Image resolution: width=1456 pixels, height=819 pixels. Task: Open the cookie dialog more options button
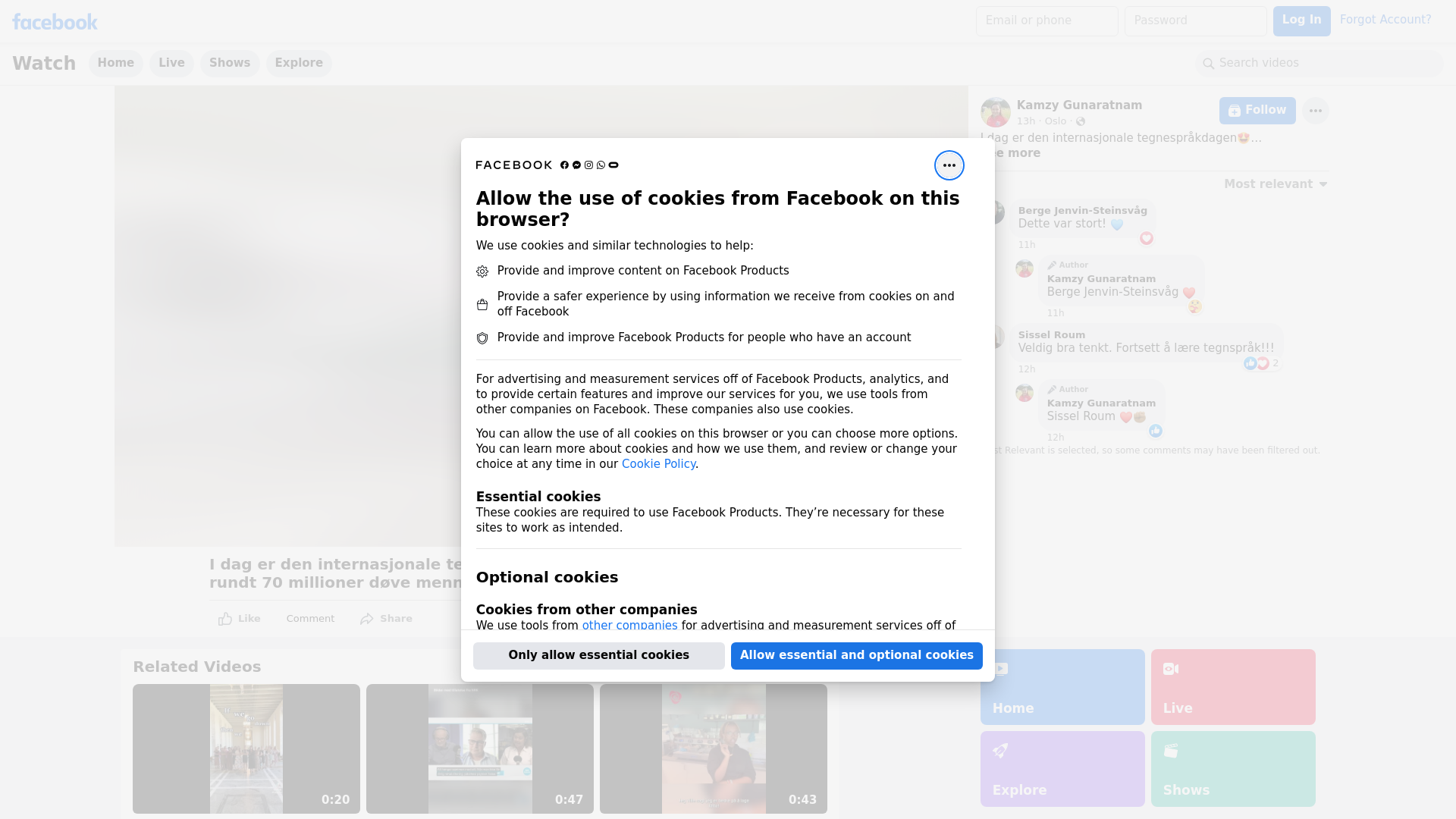coord(949,165)
